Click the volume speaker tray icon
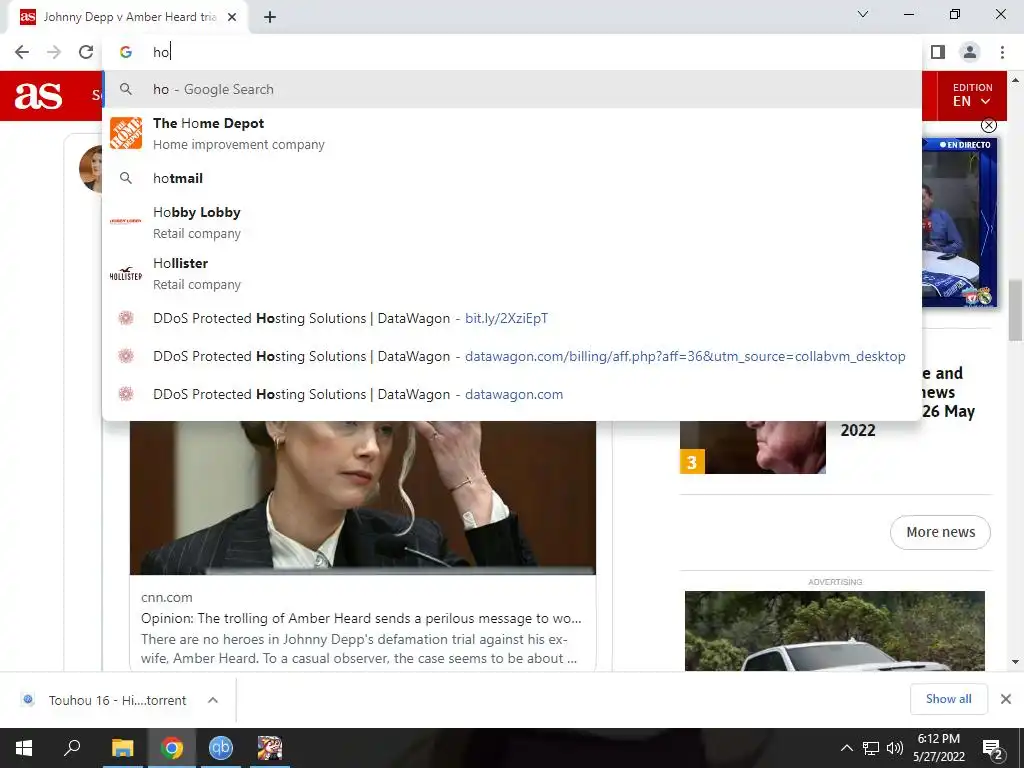This screenshot has width=1024, height=768. (x=895, y=748)
